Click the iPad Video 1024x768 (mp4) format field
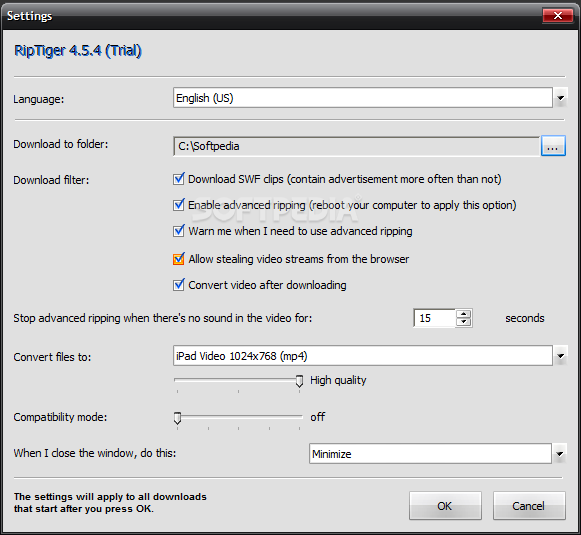 (363, 356)
